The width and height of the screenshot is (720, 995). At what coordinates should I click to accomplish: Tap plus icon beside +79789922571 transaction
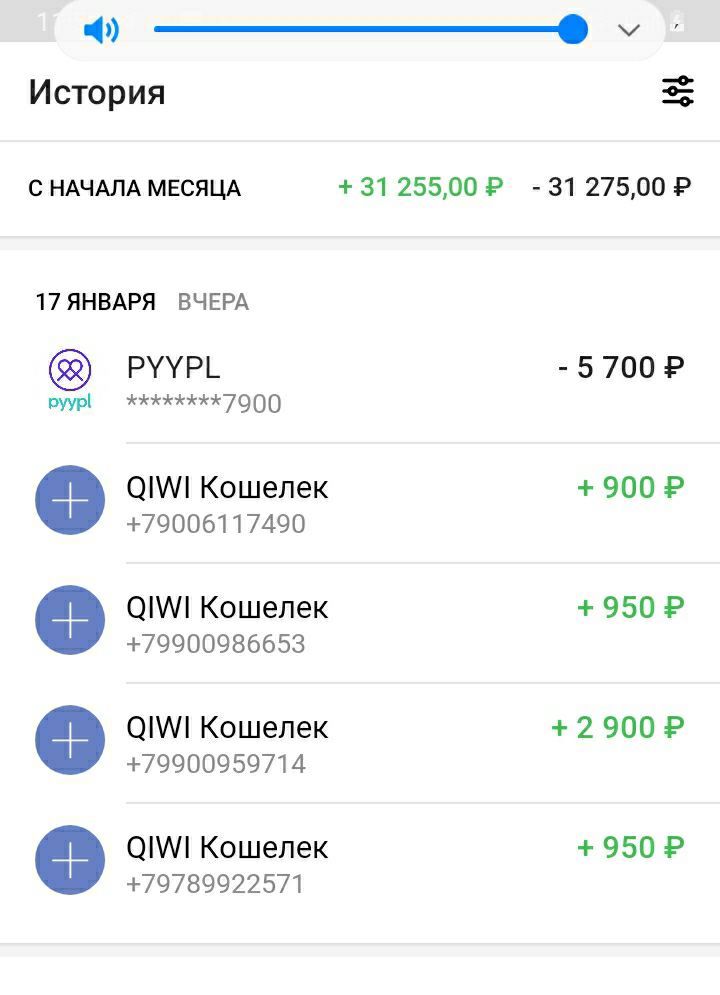(70, 860)
